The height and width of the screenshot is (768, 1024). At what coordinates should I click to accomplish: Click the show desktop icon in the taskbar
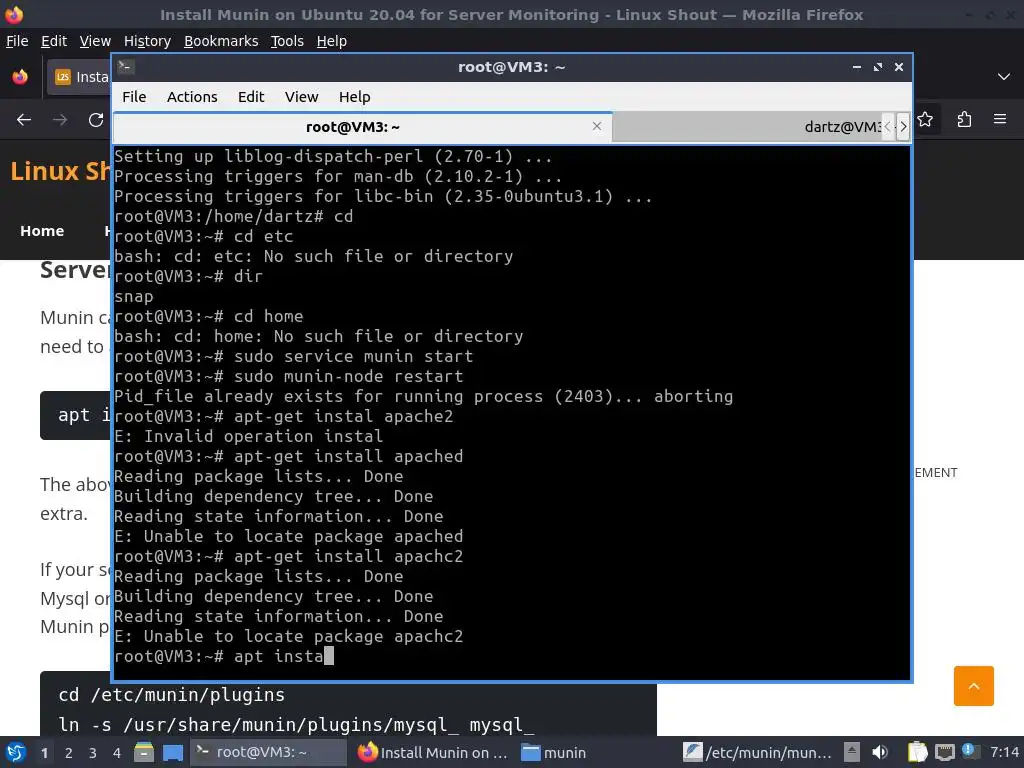point(172,752)
